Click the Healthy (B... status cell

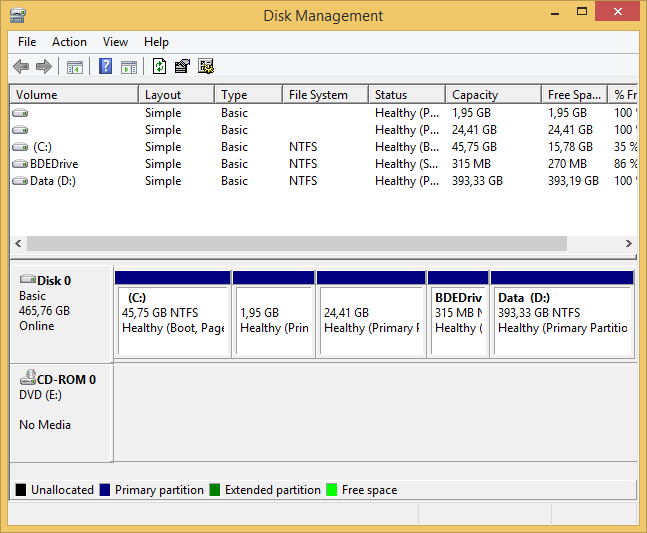(x=407, y=147)
